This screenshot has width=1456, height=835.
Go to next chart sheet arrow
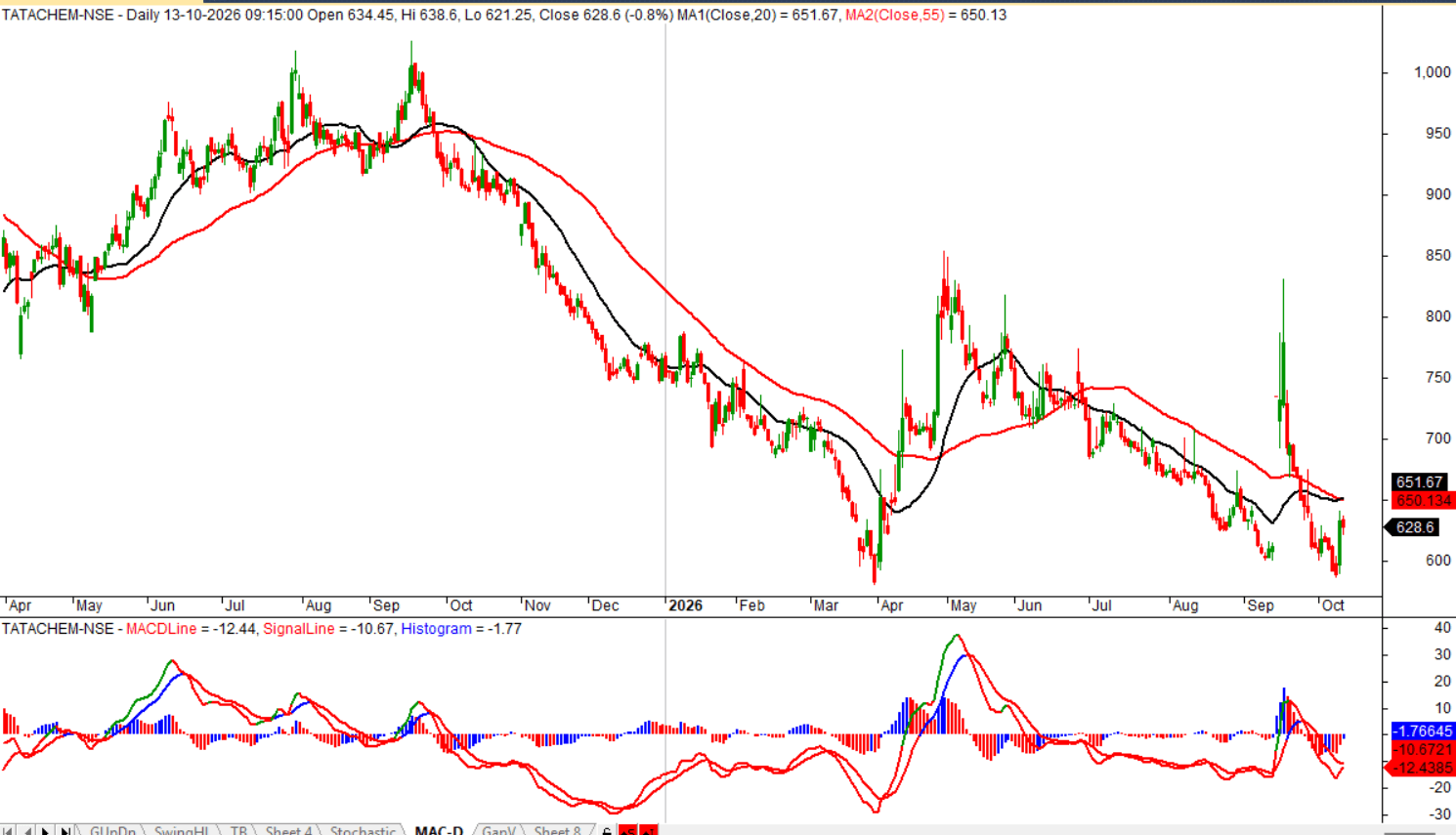pyautogui.click(x=46, y=830)
